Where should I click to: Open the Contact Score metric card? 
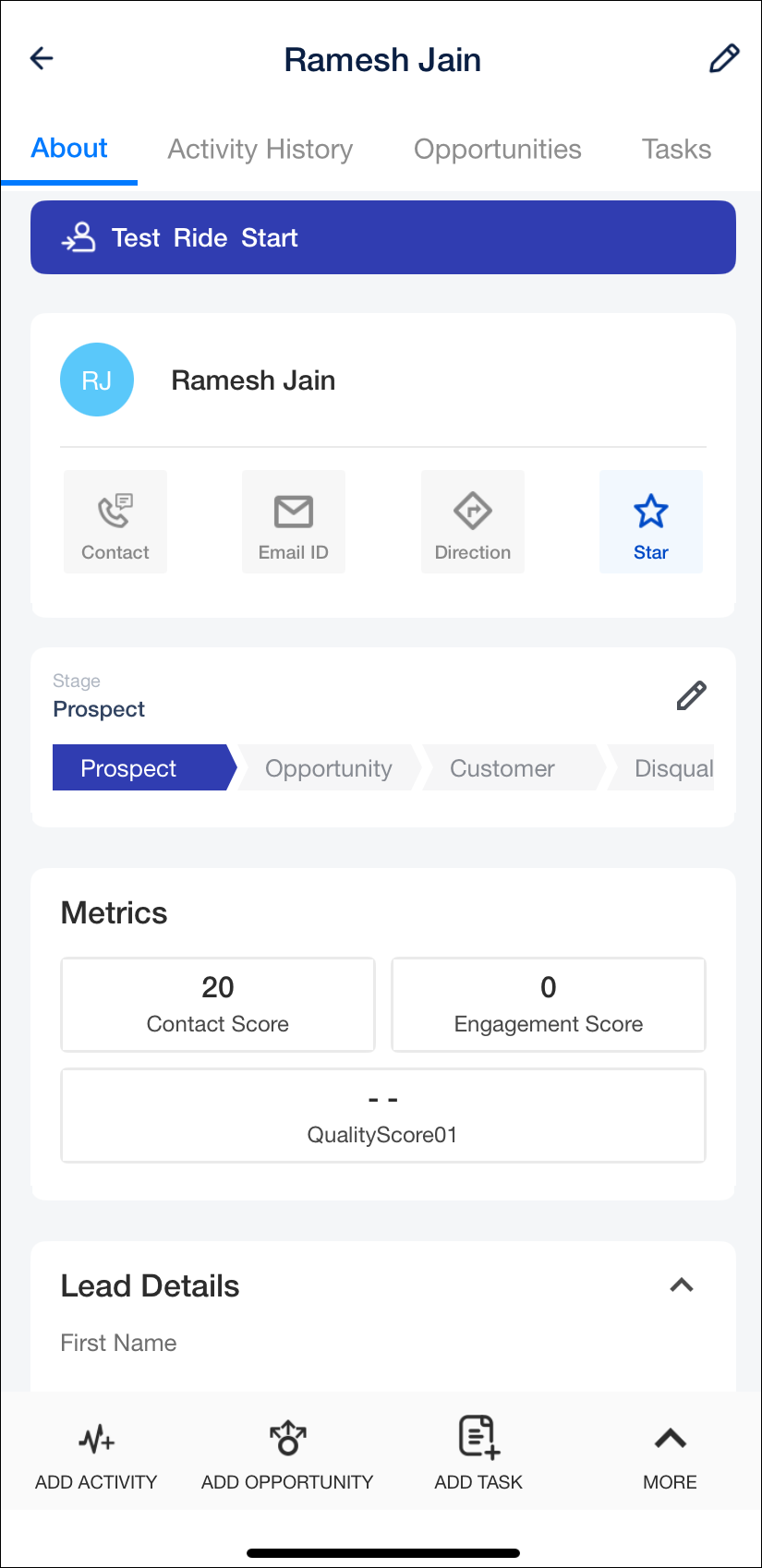pos(218,1005)
